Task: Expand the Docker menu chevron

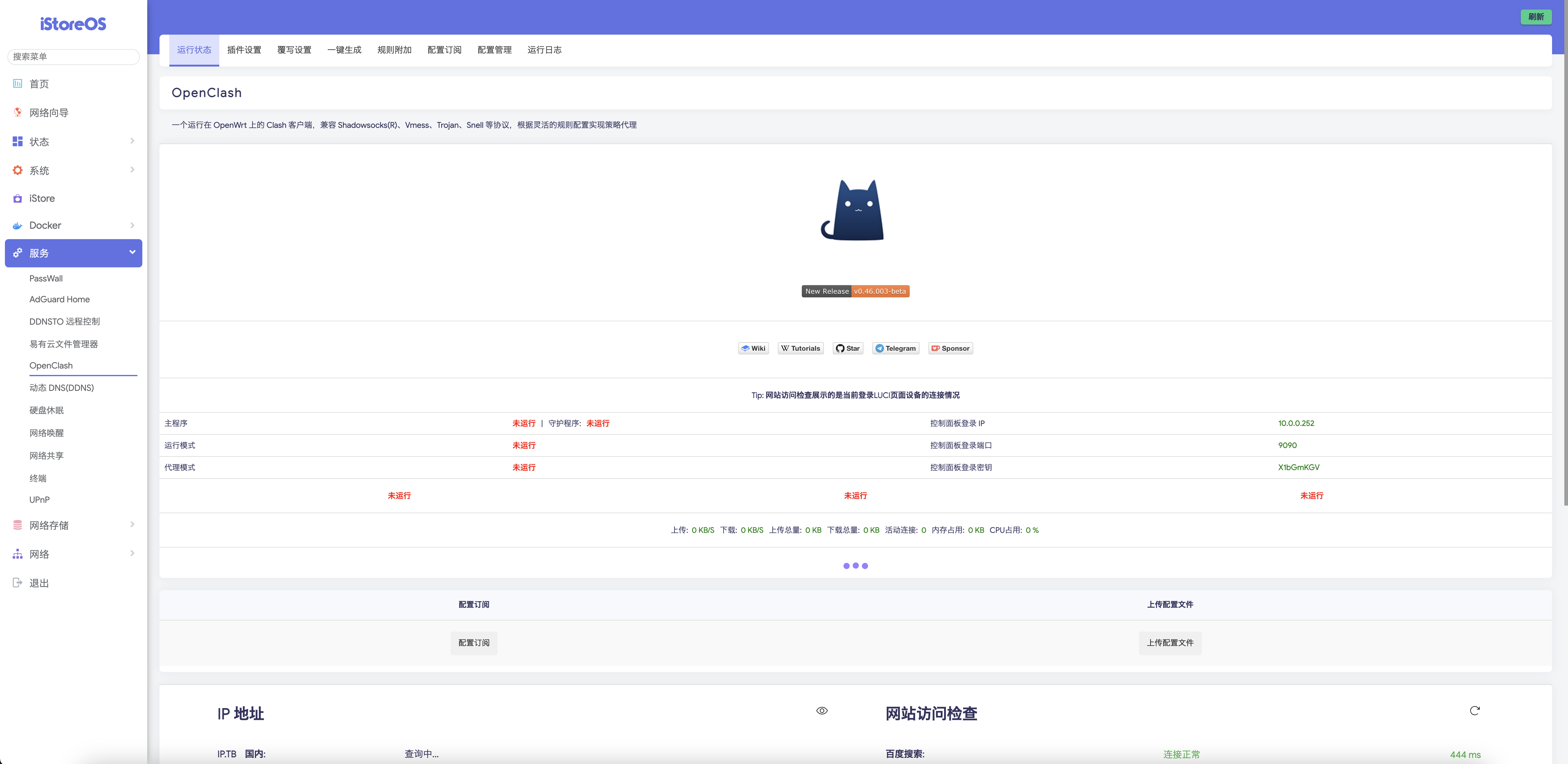Action: click(132, 225)
